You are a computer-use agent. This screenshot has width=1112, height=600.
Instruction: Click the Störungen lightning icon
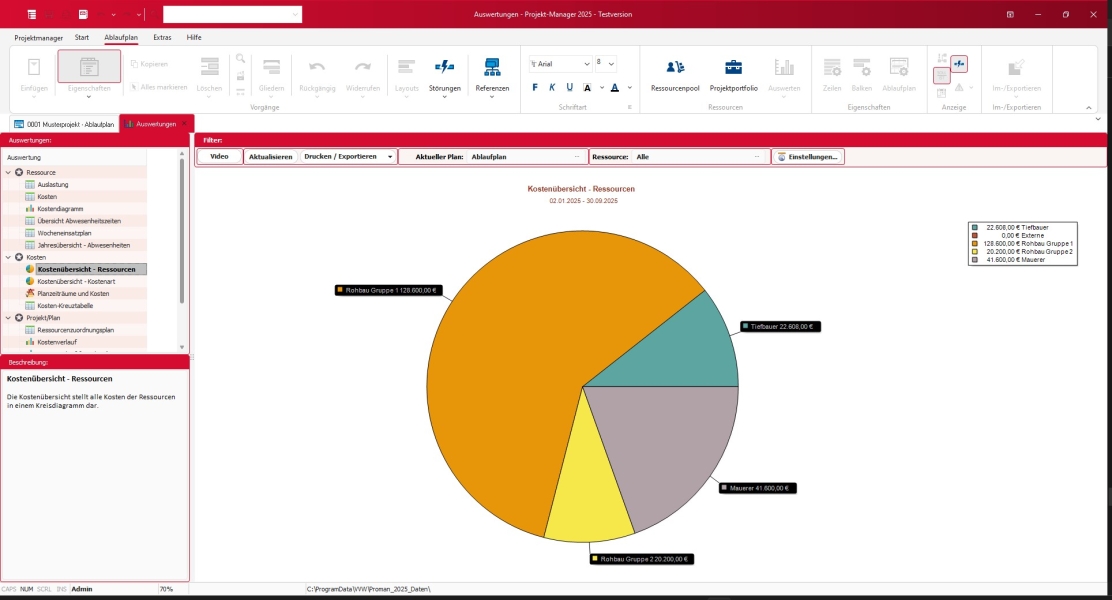(445, 67)
